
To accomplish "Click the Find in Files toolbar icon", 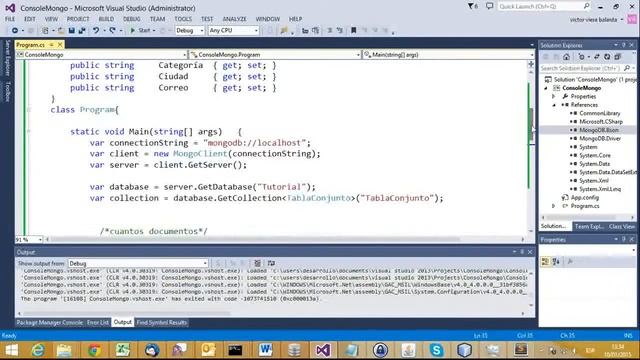I will [x=284, y=31].
